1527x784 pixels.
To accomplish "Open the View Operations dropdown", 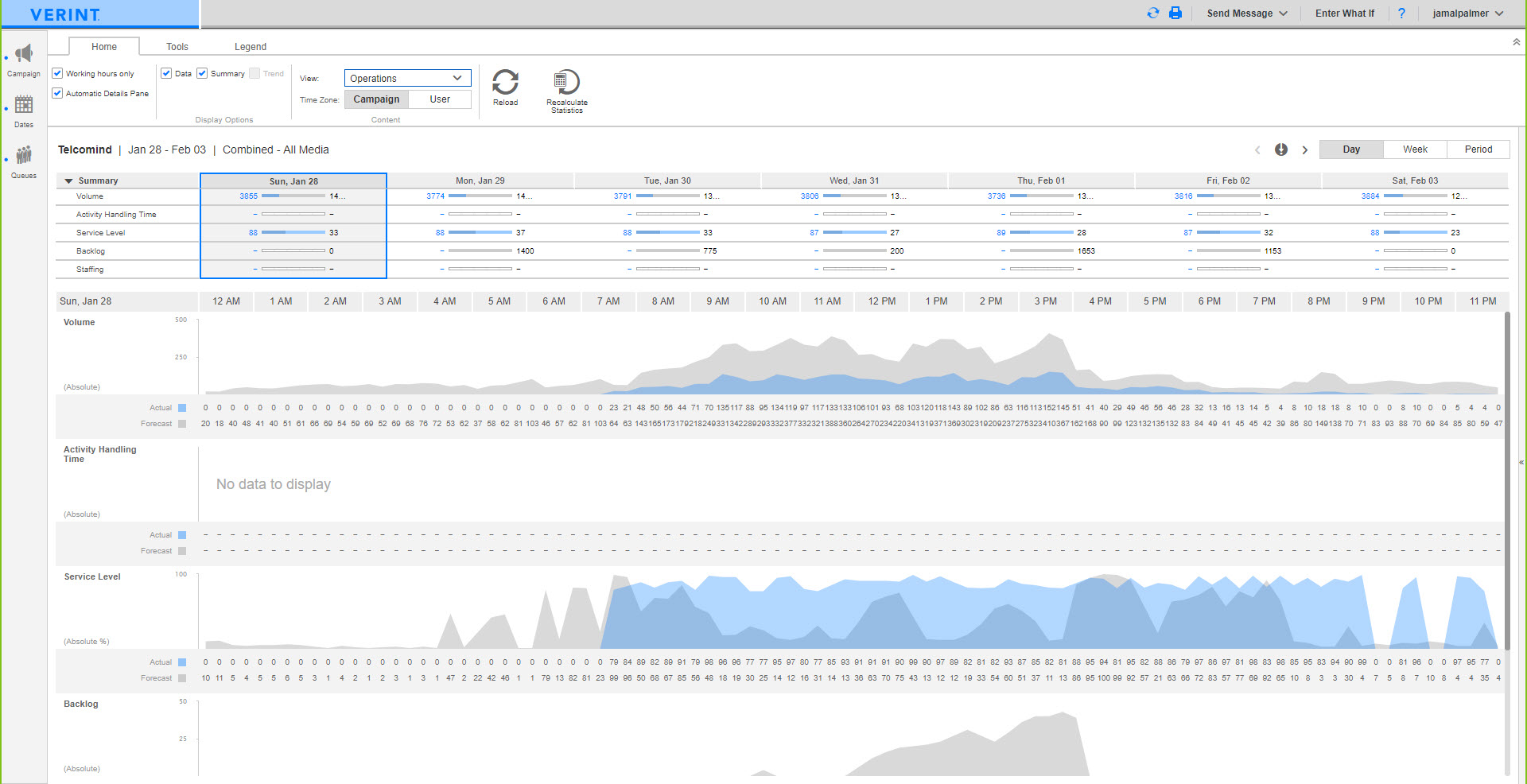I will pos(408,78).
